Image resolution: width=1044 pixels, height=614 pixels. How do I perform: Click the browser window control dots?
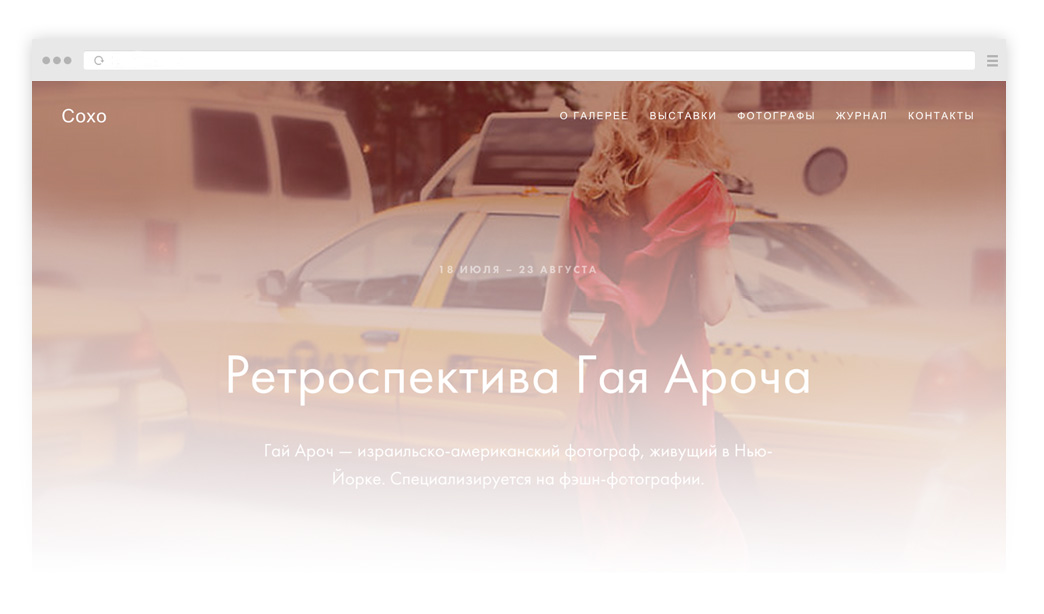tap(57, 61)
